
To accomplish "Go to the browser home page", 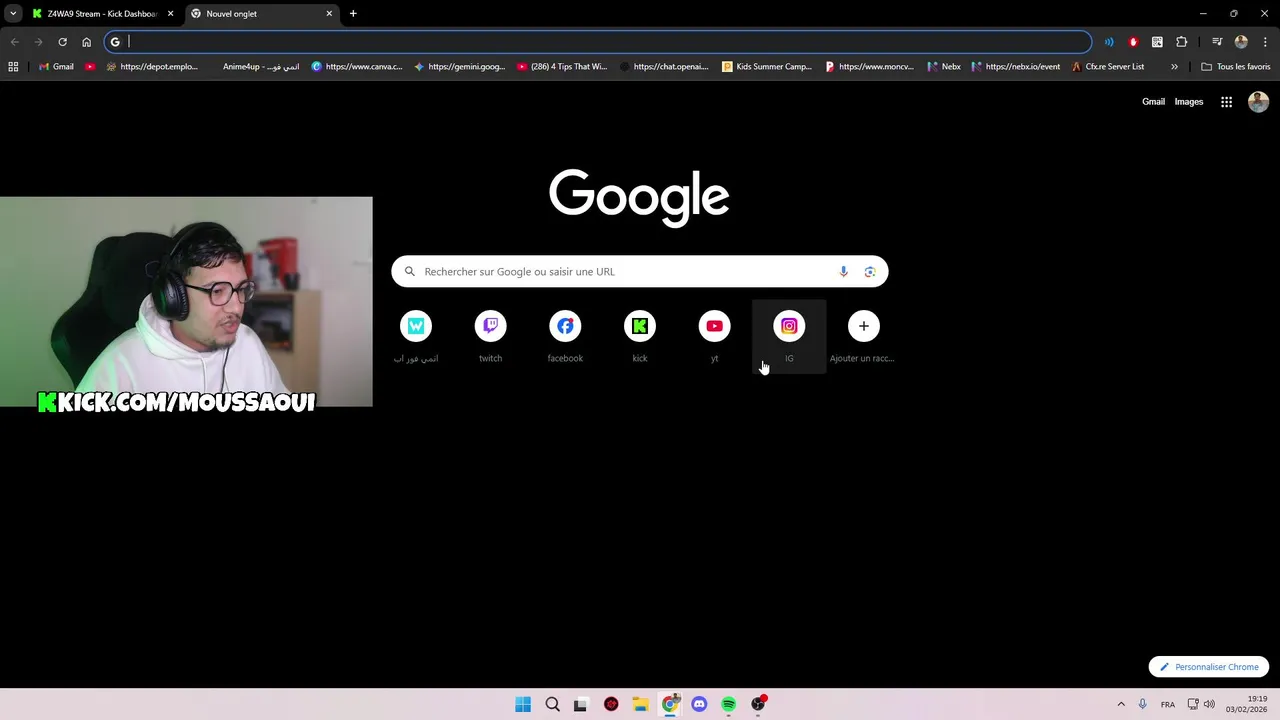I will (86, 42).
